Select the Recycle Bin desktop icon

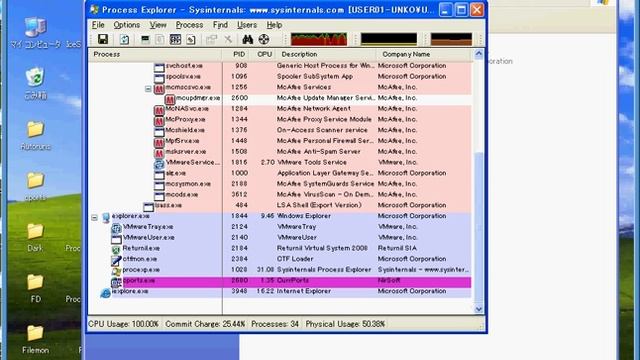pyautogui.click(x=36, y=78)
